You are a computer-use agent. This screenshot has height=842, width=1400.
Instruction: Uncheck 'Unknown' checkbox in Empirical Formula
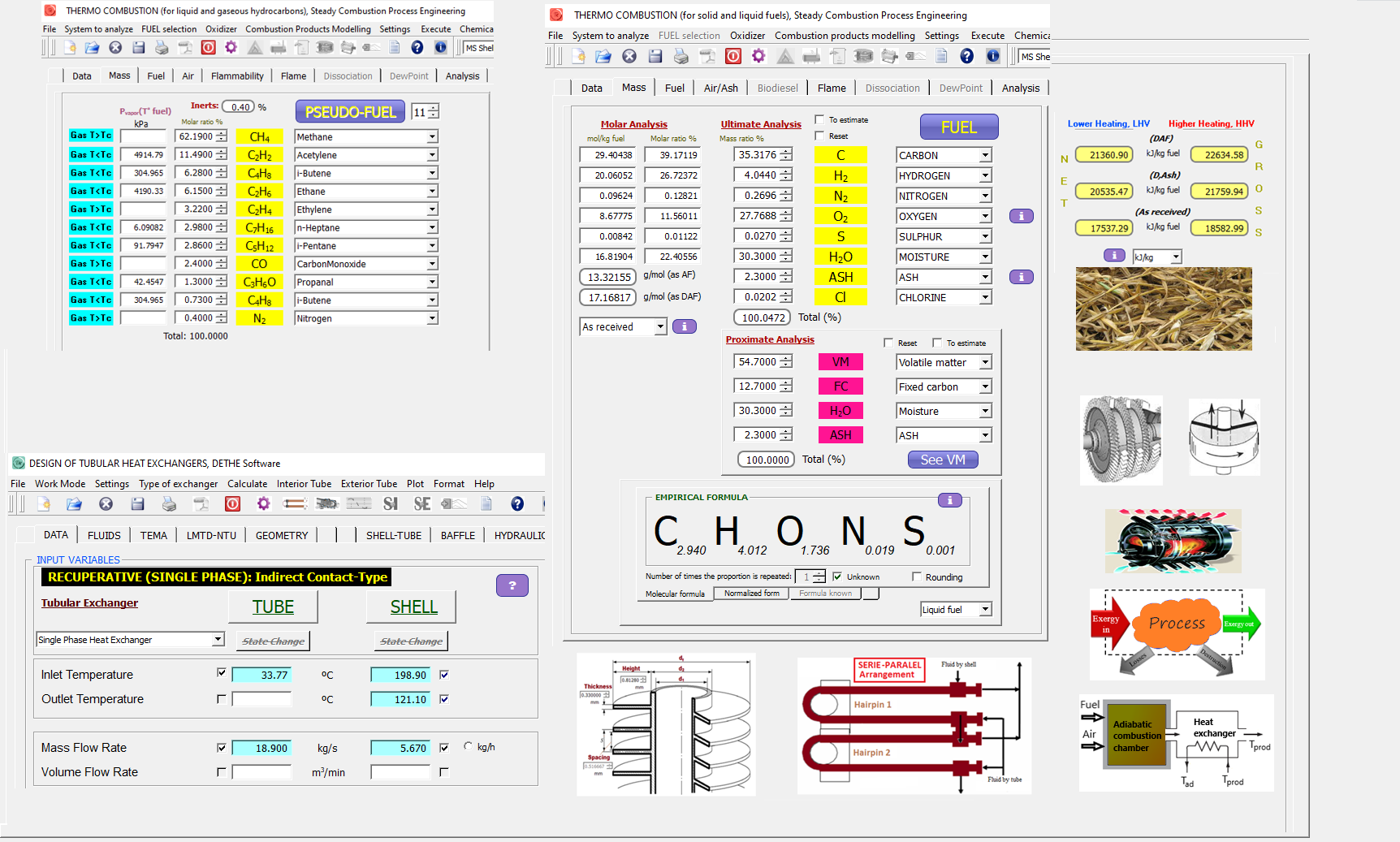click(836, 576)
